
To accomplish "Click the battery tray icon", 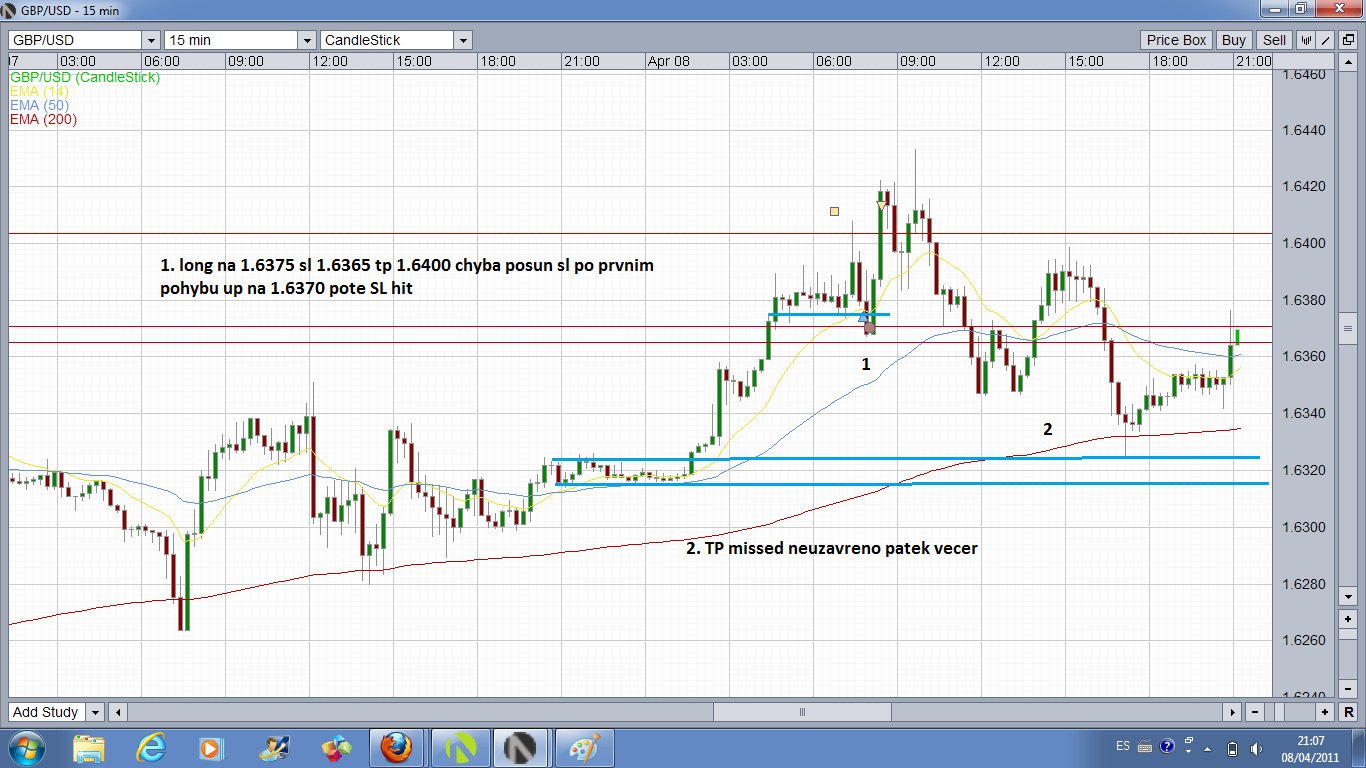I will click(1233, 748).
